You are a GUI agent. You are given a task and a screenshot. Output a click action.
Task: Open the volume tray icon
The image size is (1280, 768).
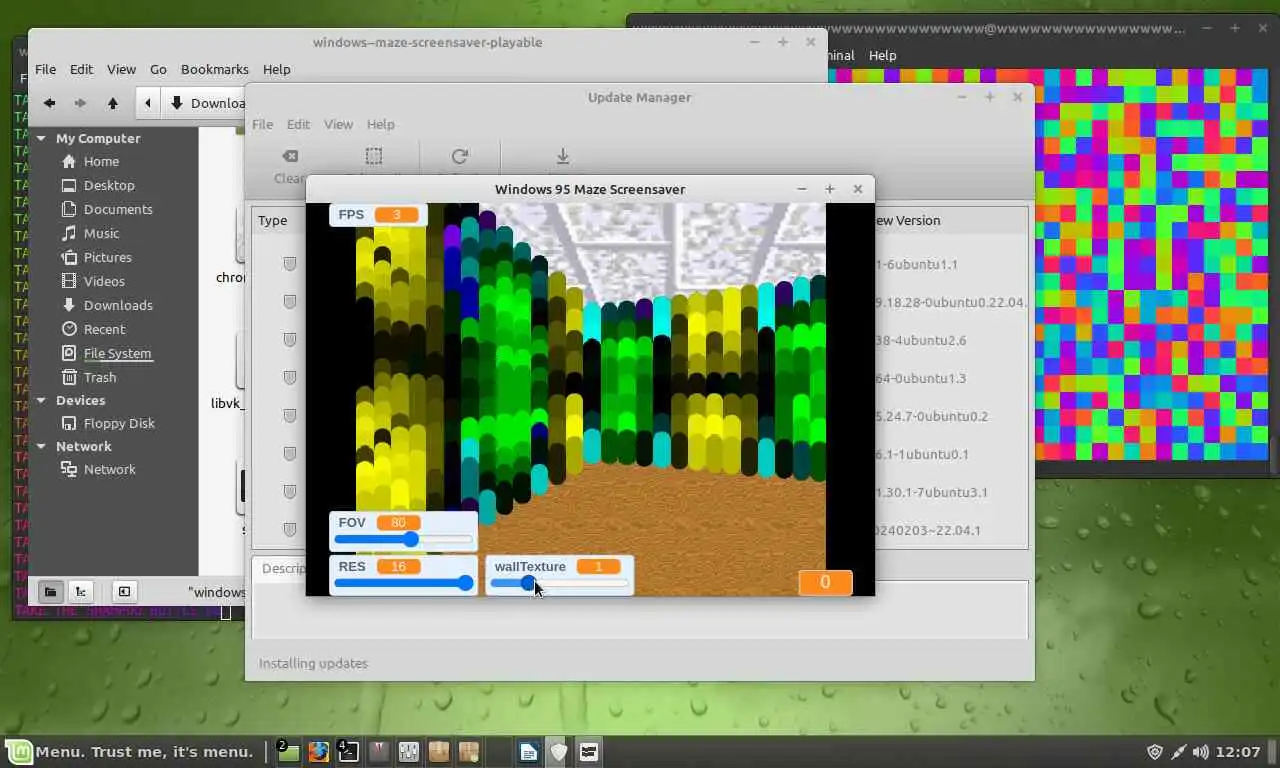click(1200, 751)
